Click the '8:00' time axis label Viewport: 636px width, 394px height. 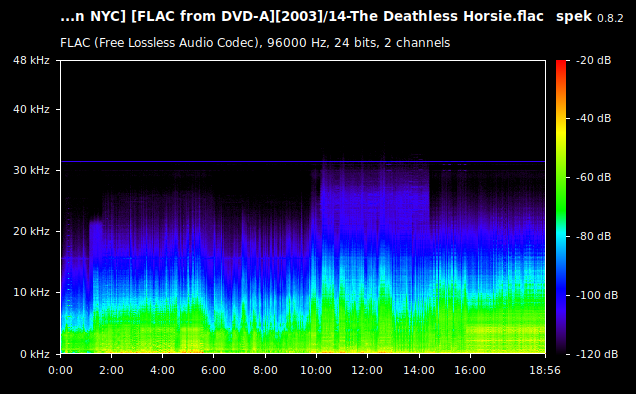tap(265, 370)
